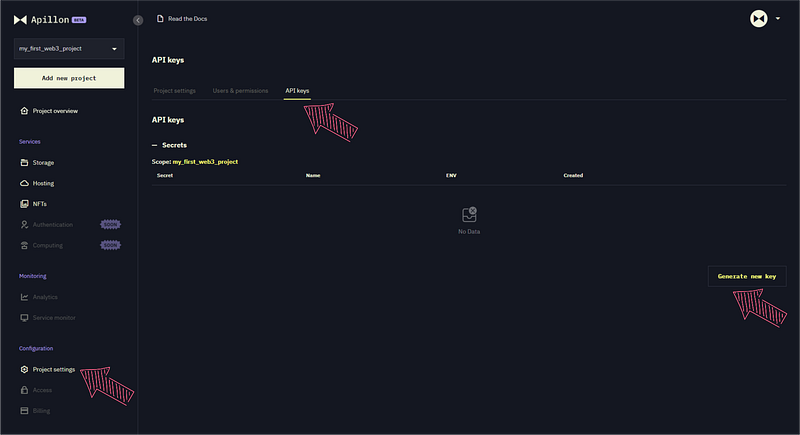The image size is (800, 435).
Task: Click the BETA badge next to Apillon
Action: click(79, 20)
